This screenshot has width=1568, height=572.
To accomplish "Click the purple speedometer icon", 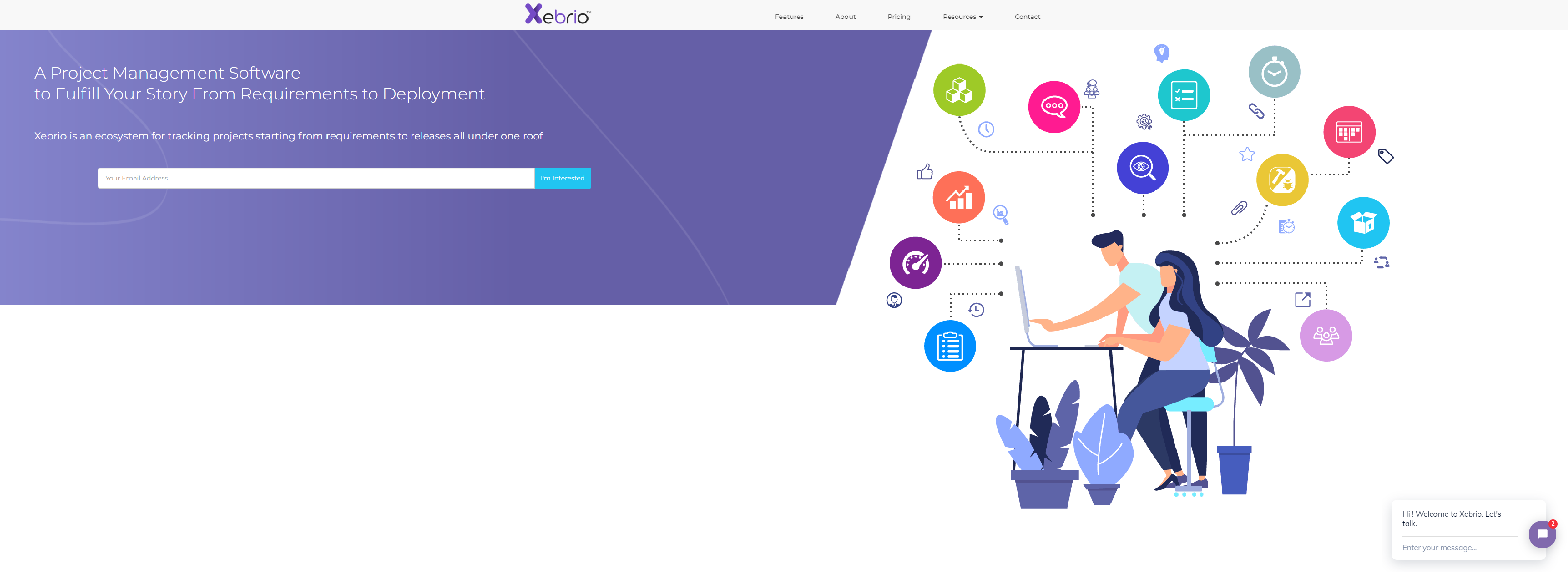I will 916,263.
